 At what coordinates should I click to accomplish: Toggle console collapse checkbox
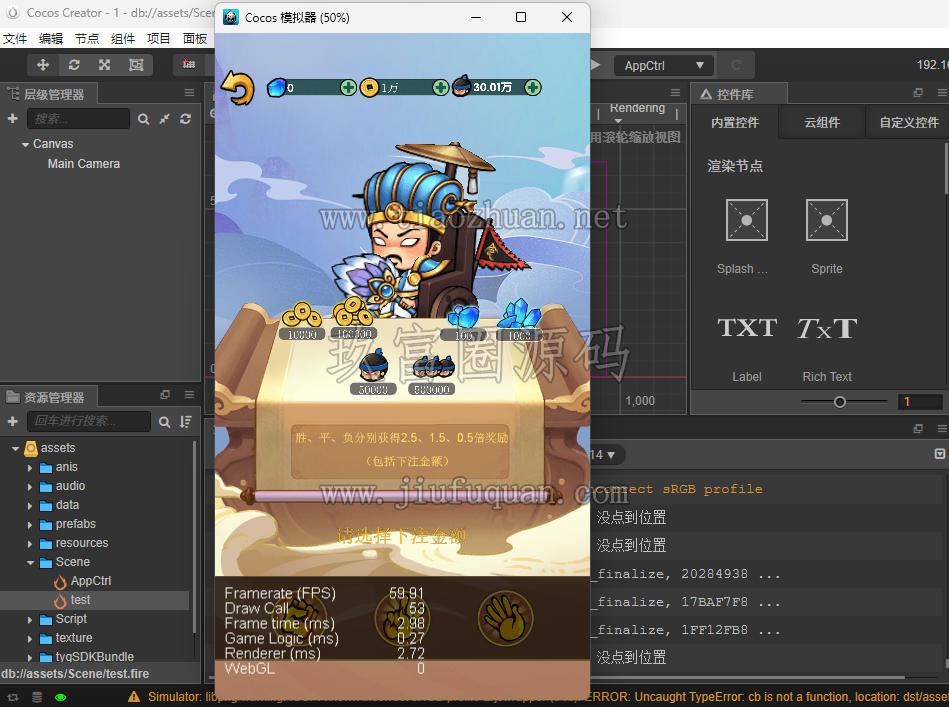[x=940, y=454]
